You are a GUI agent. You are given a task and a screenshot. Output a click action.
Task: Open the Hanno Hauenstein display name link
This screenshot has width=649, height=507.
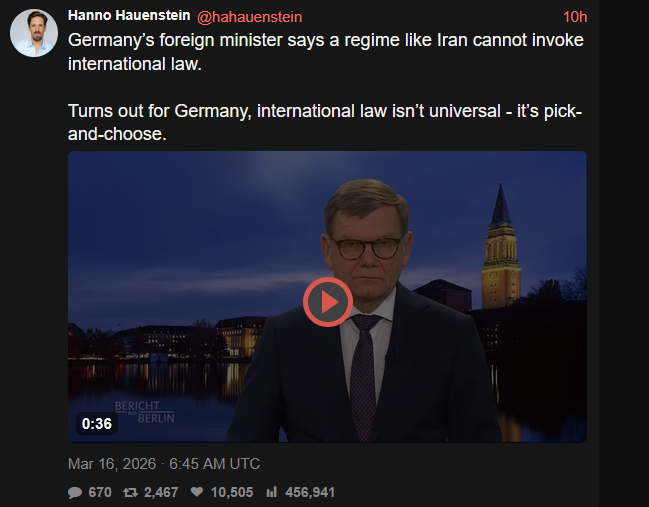[124, 17]
